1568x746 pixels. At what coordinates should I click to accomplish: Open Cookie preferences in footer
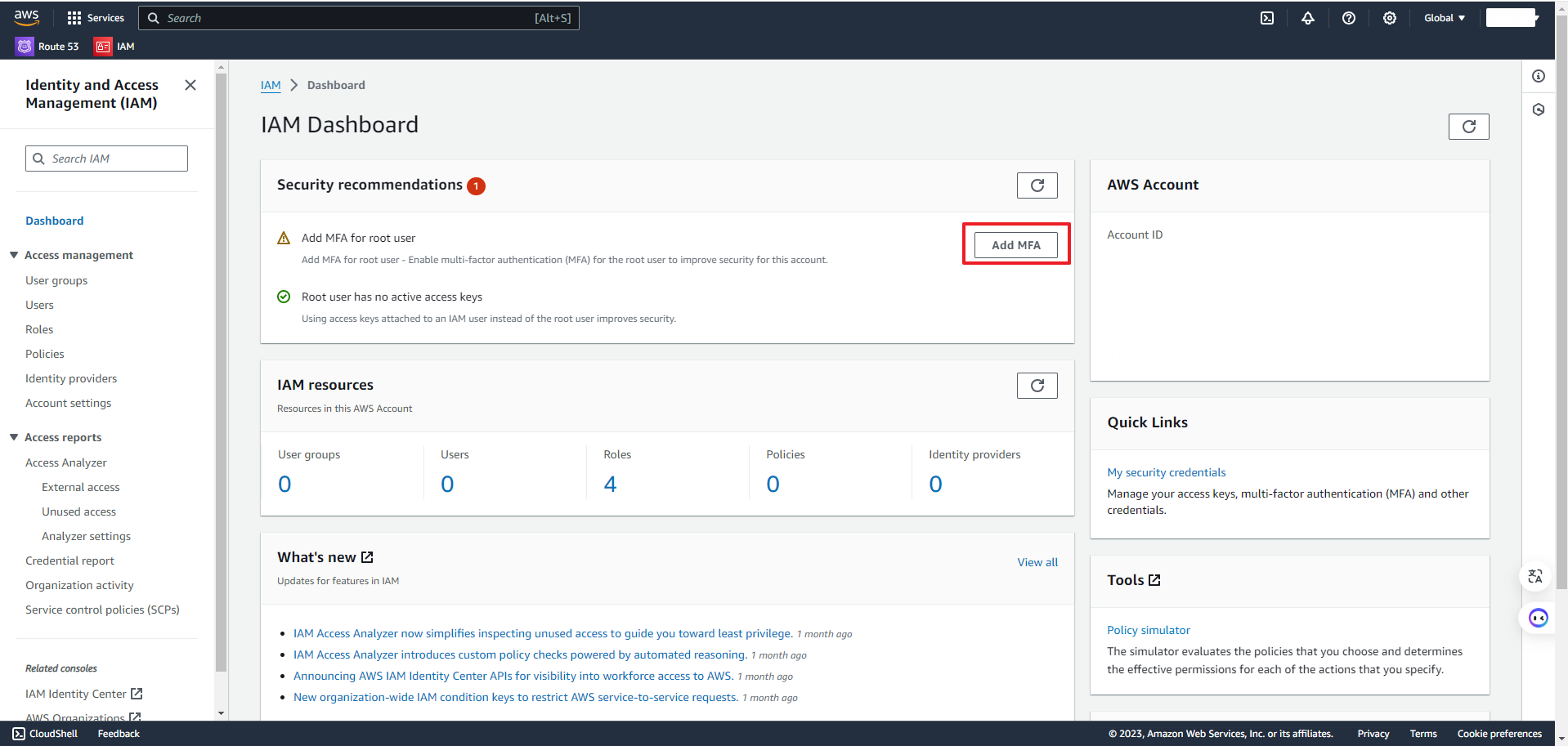coord(1499,734)
